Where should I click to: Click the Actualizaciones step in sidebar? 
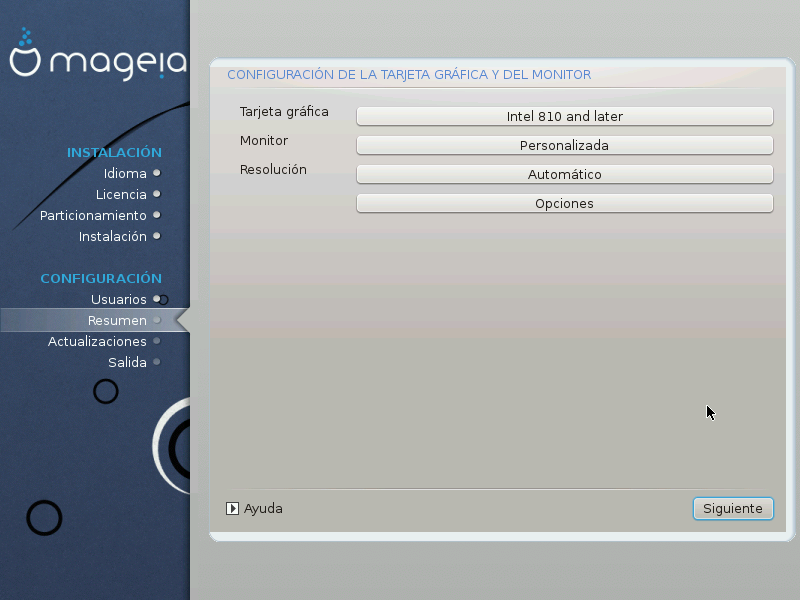[x=97, y=341]
